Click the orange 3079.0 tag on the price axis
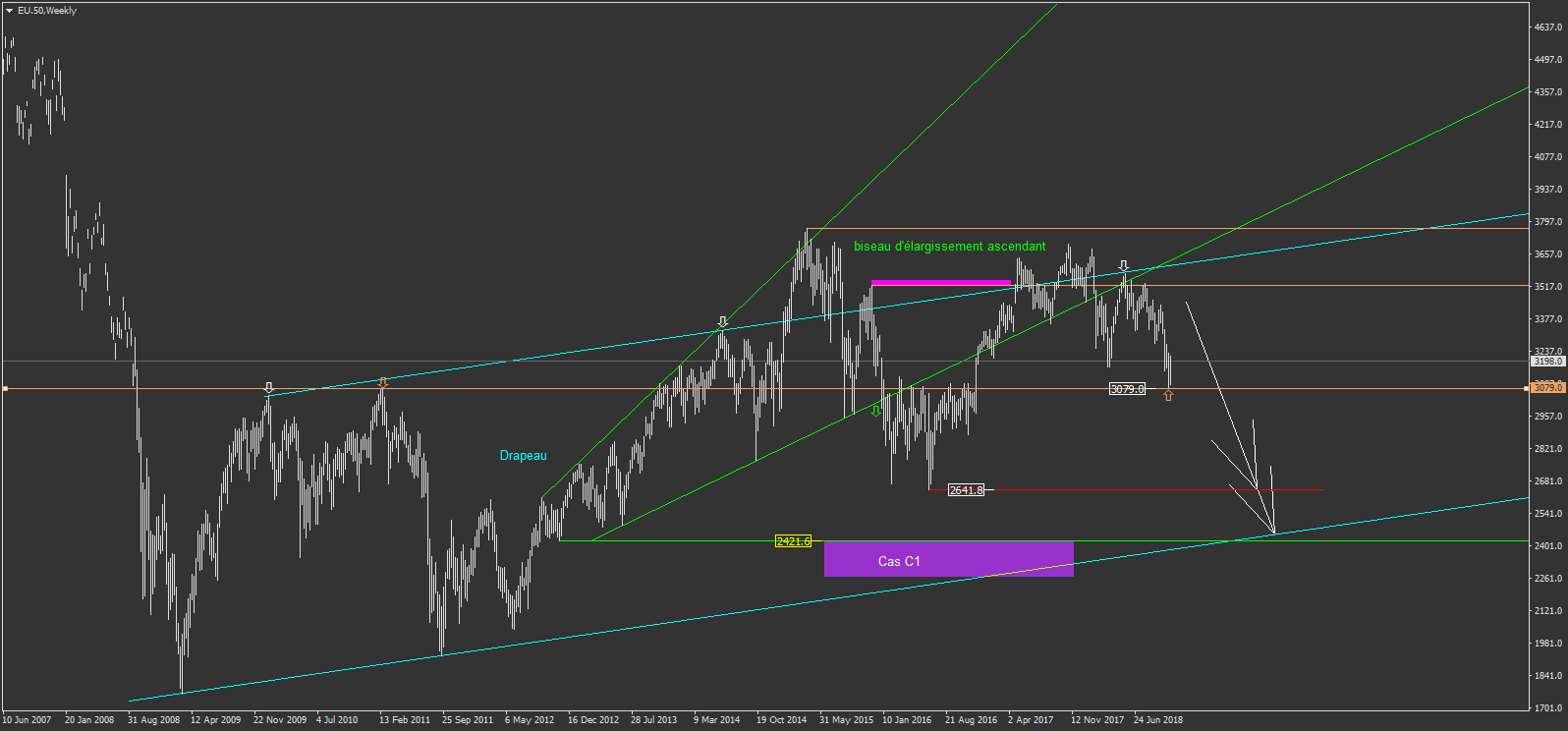The width and height of the screenshot is (1568, 731). click(1548, 388)
